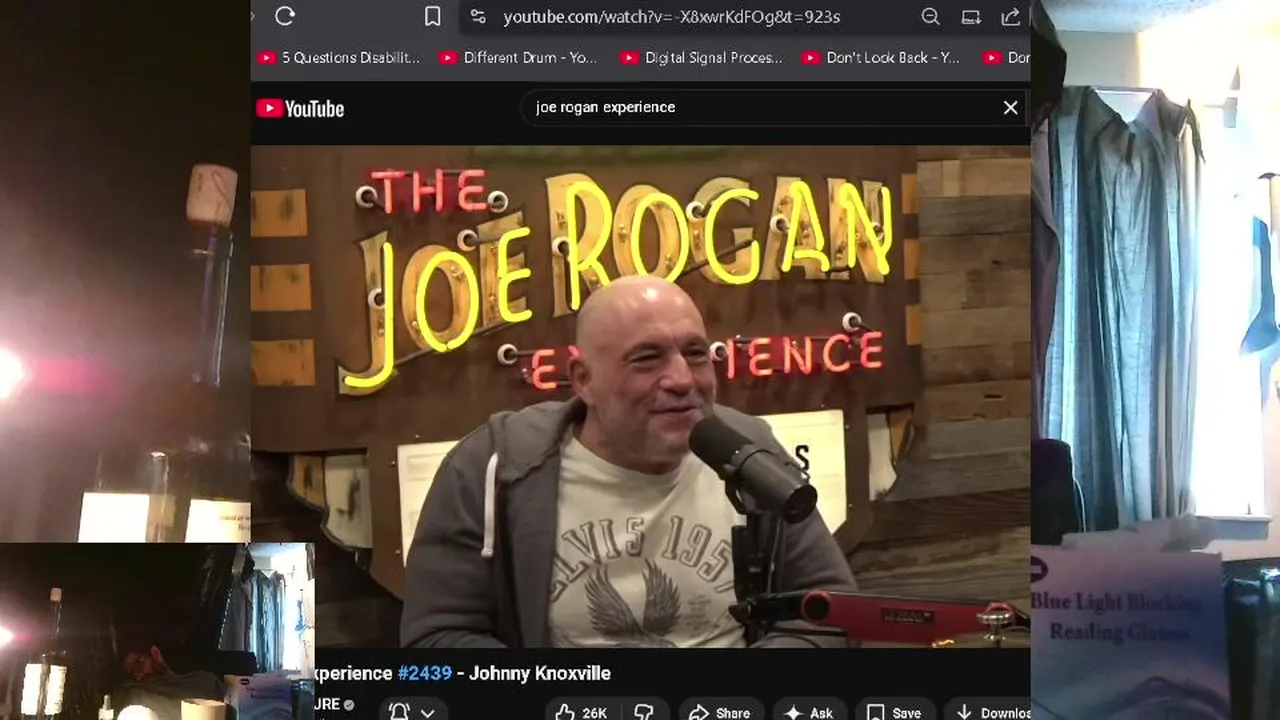Dislike the video with thumbs-down
This screenshot has height=720, width=1280.
coord(644,712)
